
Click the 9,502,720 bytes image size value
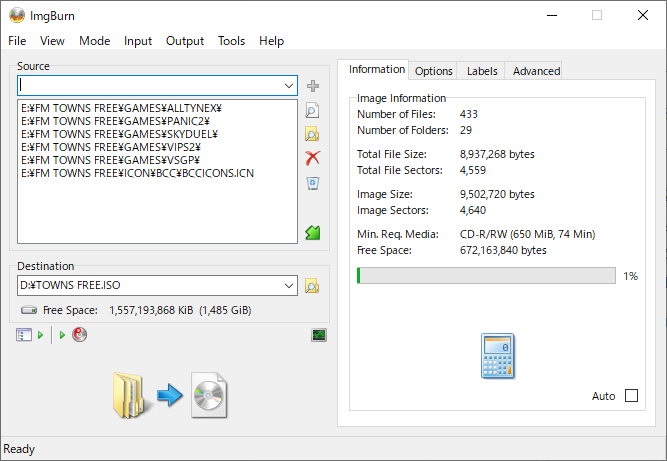497,194
